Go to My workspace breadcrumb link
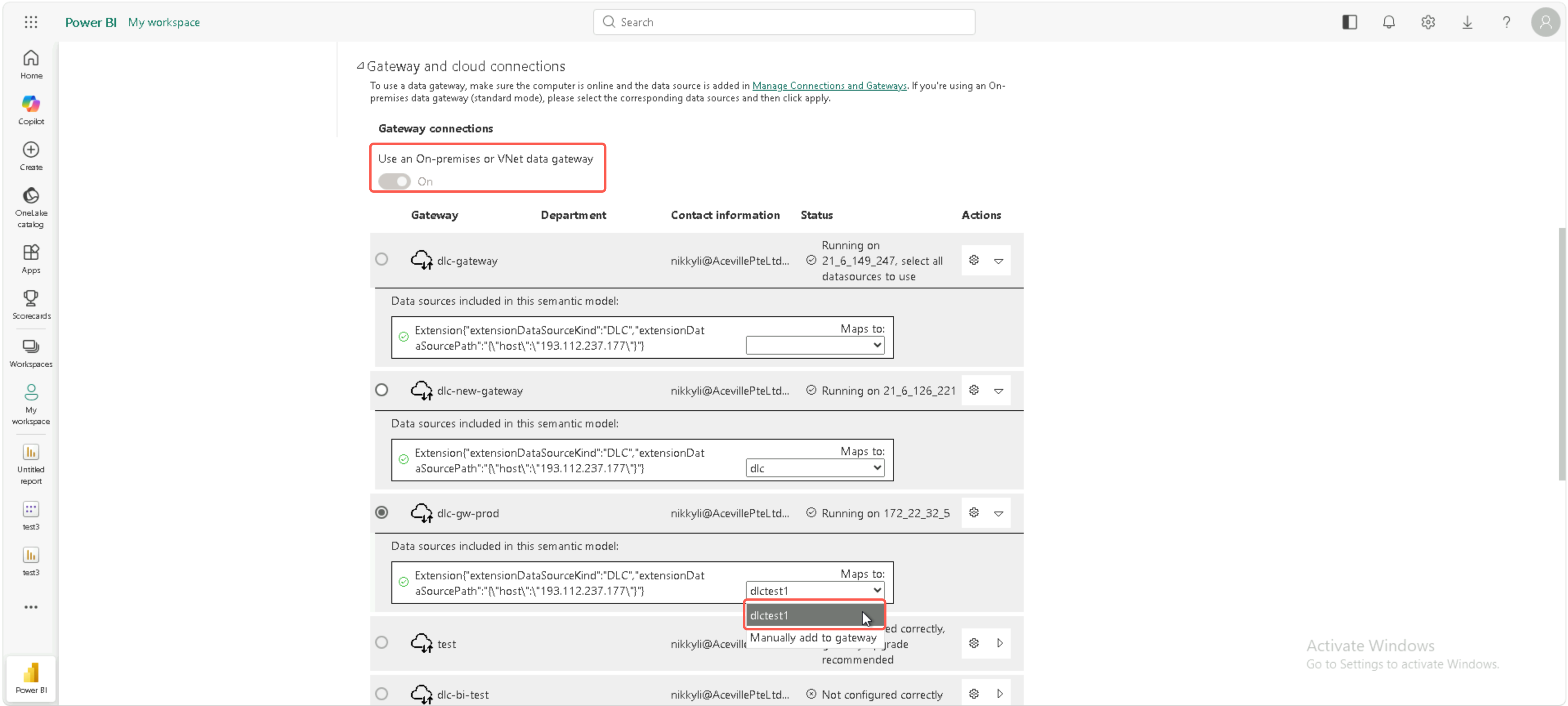1568x706 pixels. click(x=164, y=22)
